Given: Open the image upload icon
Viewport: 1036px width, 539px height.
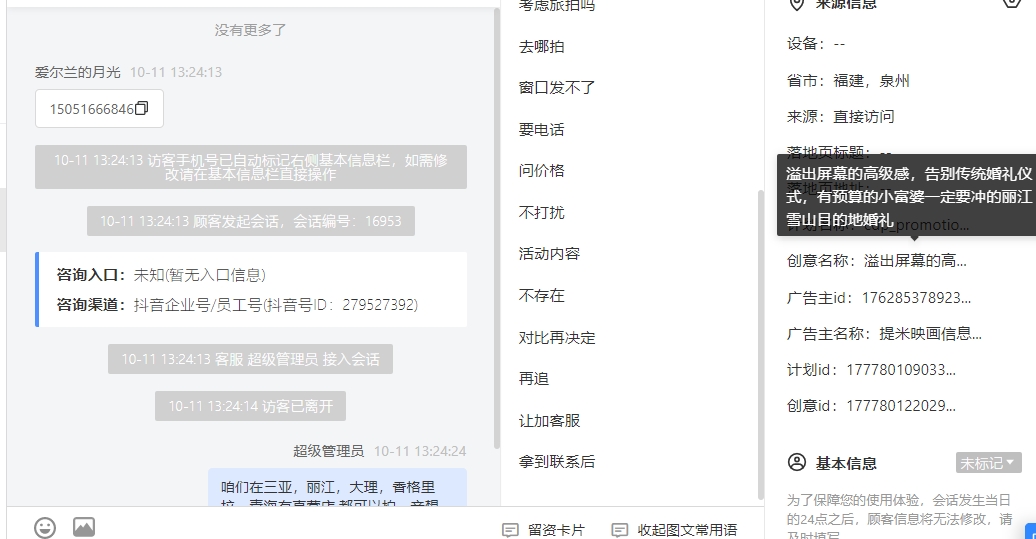Looking at the screenshot, I should click(84, 526).
